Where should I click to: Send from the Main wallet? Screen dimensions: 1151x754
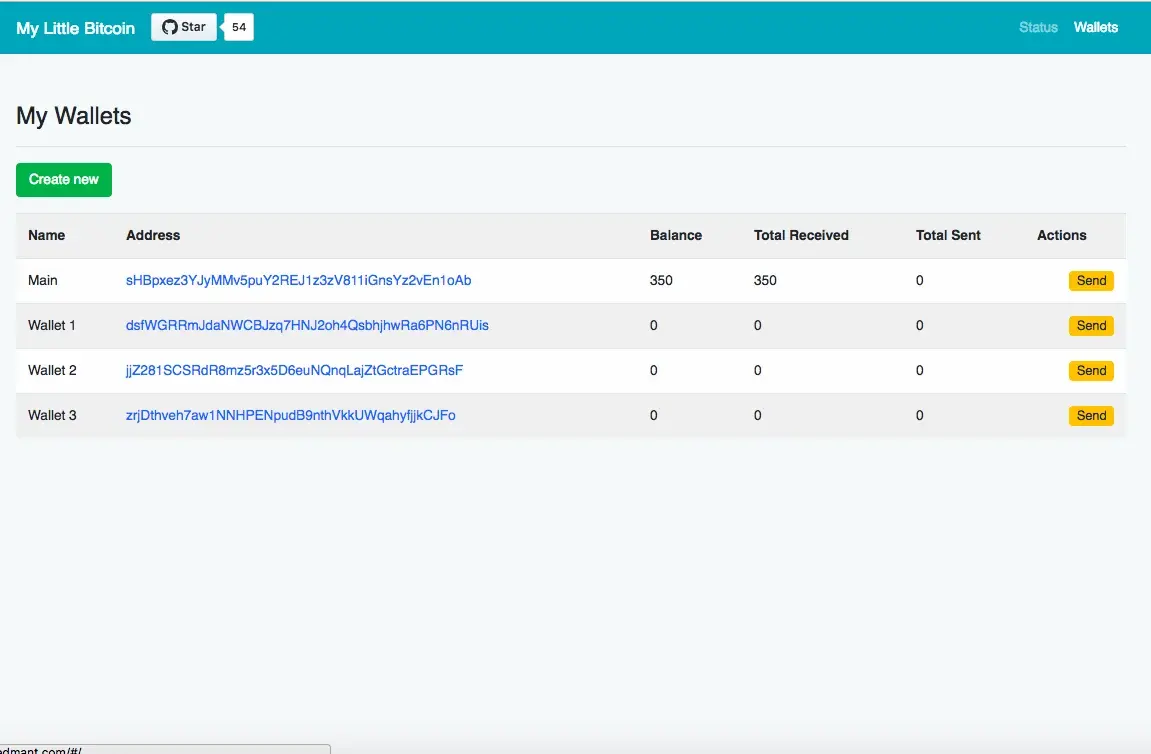[x=1091, y=280]
